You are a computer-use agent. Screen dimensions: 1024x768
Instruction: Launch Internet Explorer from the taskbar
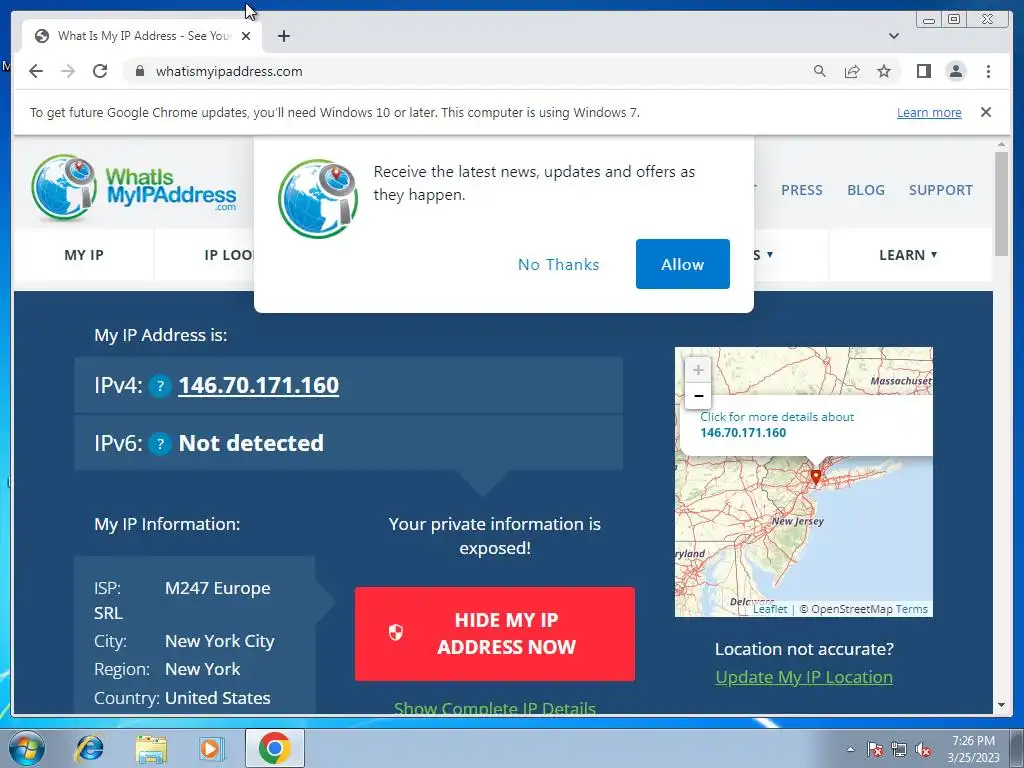89,748
